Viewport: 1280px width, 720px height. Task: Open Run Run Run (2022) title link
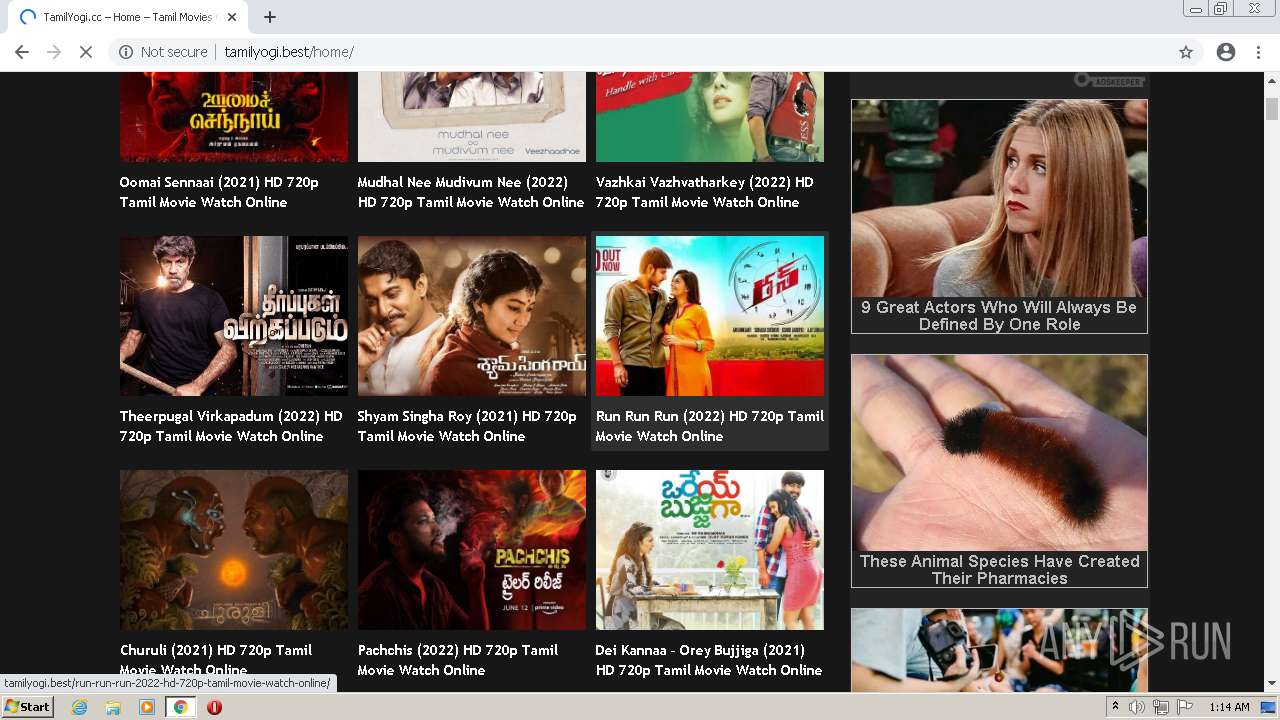(x=710, y=426)
